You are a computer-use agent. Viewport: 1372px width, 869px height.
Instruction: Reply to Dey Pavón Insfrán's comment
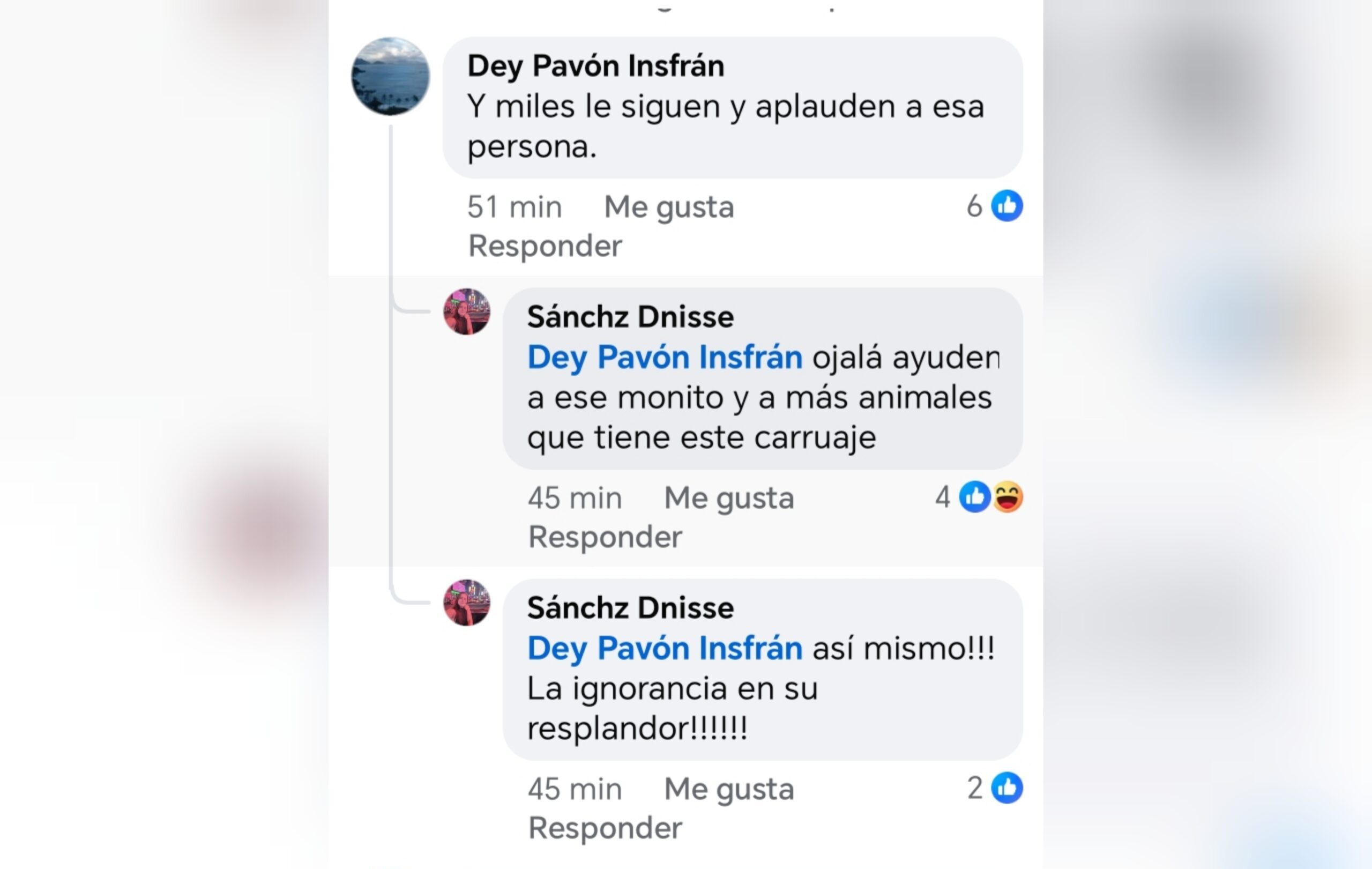pyautogui.click(x=545, y=246)
